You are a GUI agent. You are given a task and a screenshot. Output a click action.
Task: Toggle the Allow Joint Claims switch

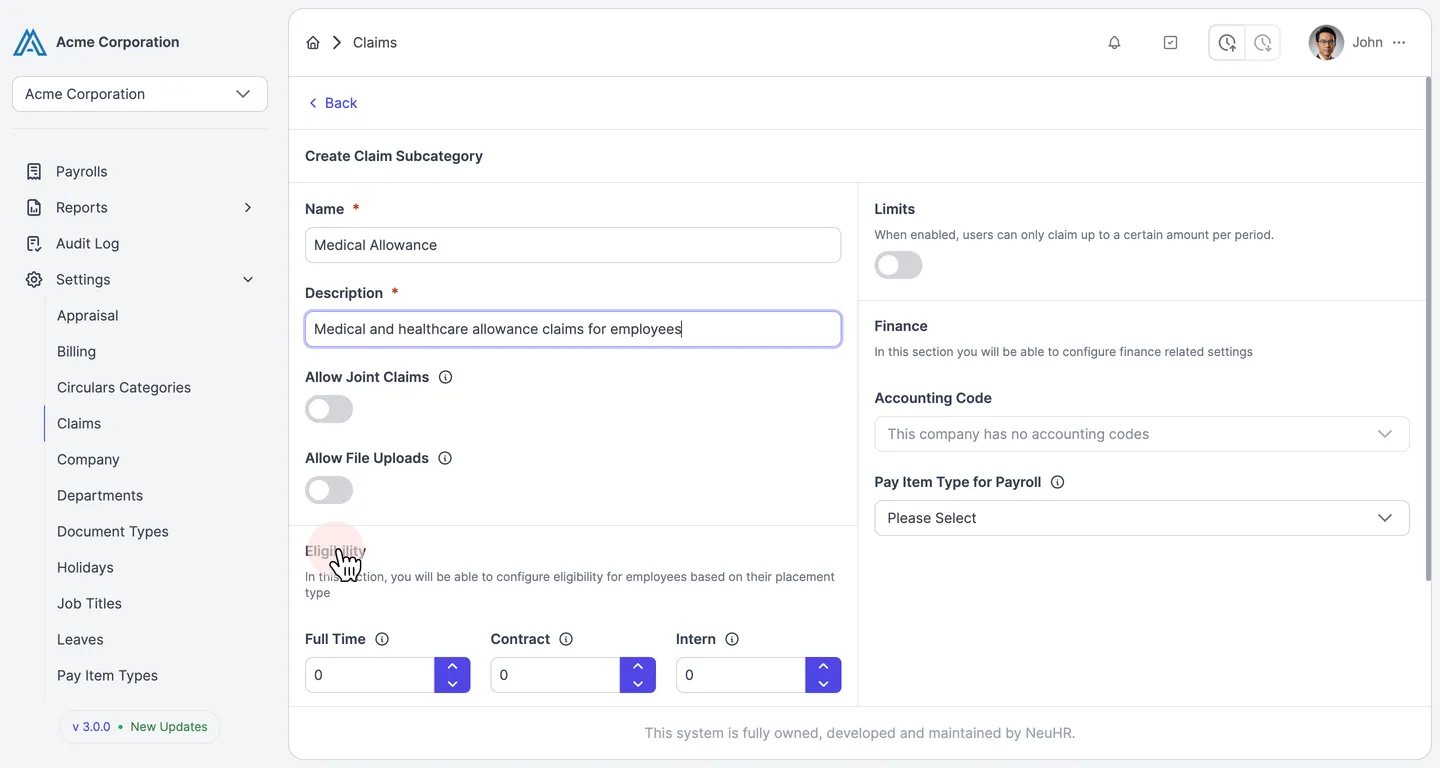329,409
